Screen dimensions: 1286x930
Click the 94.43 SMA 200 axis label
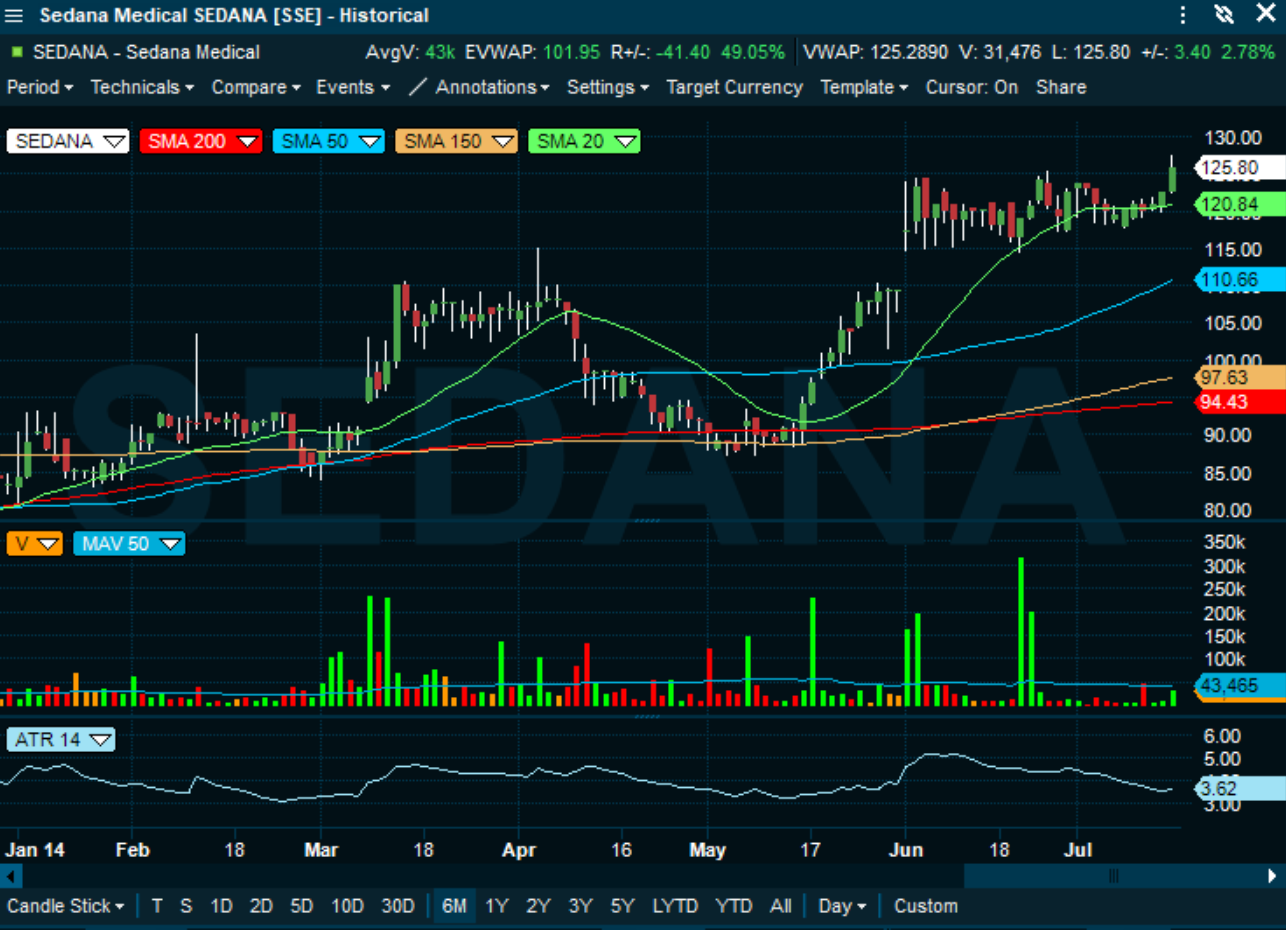tap(1240, 401)
